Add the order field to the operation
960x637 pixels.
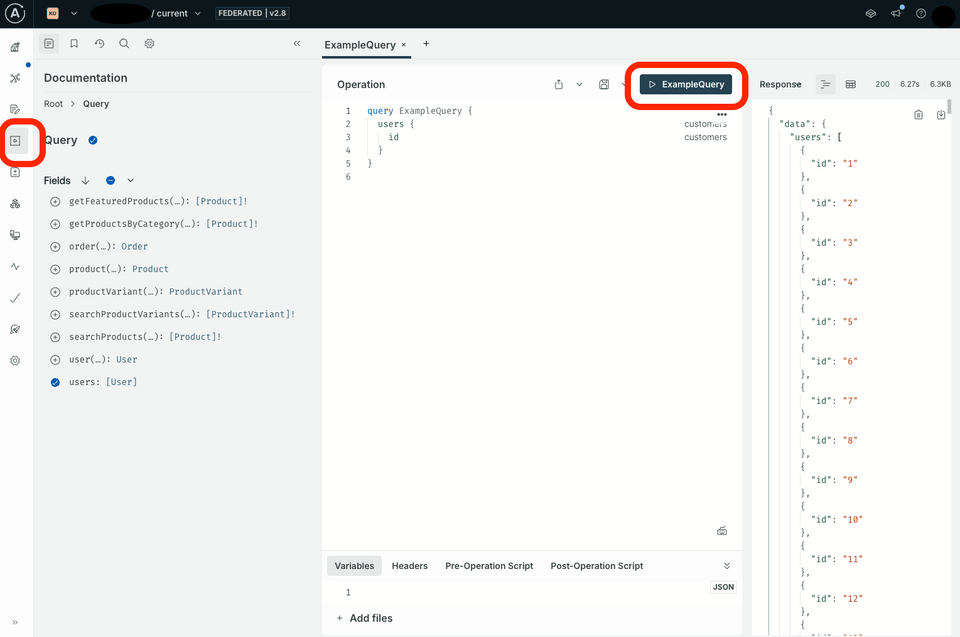click(x=55, y=246)
